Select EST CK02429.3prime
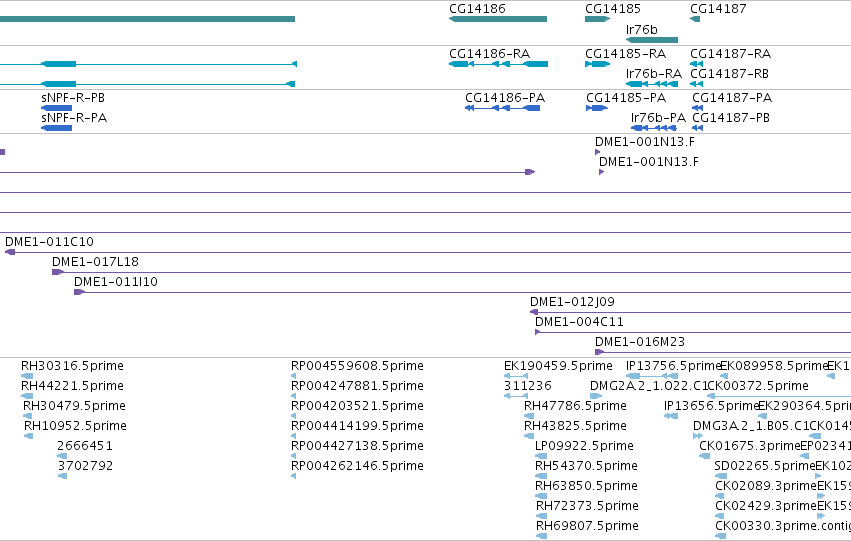851x541 pixels. click(766, 506)
